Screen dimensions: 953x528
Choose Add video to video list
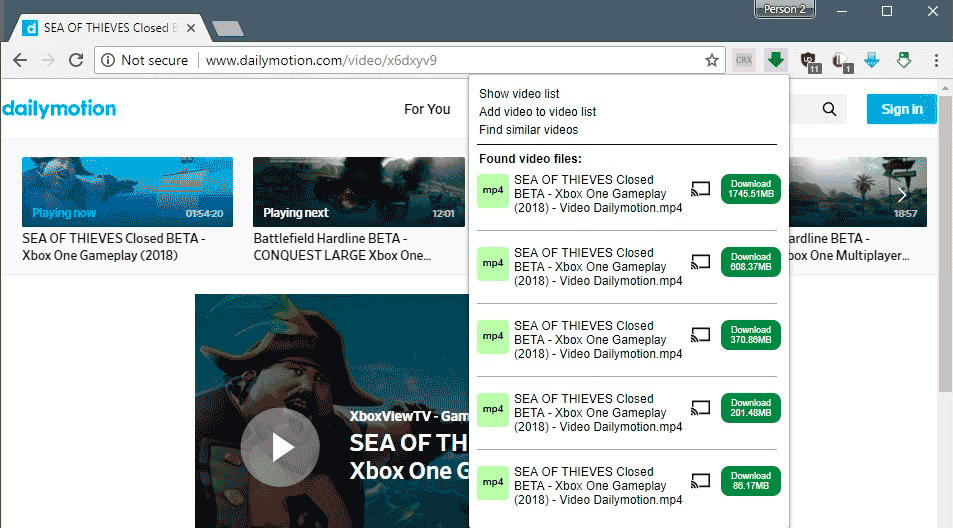(537, 112)
